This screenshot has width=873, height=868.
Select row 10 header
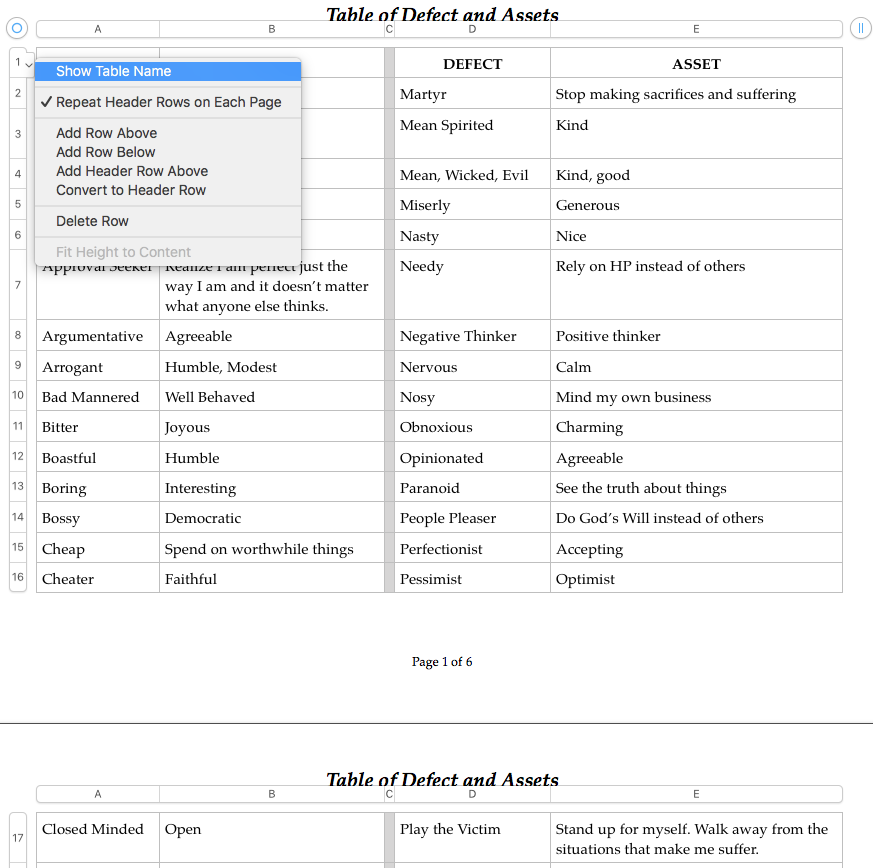click(18, 395)
